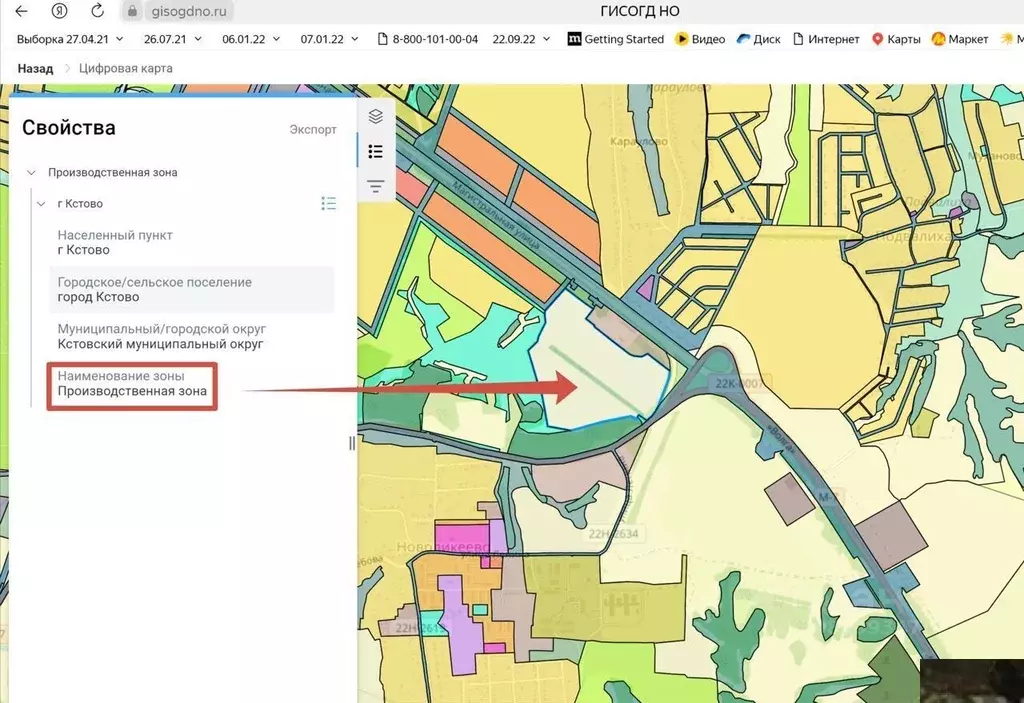Open the Маркет bookmark
This screenshot has width=1024, height=703.
pyautogui.click(x=959, y=39)
